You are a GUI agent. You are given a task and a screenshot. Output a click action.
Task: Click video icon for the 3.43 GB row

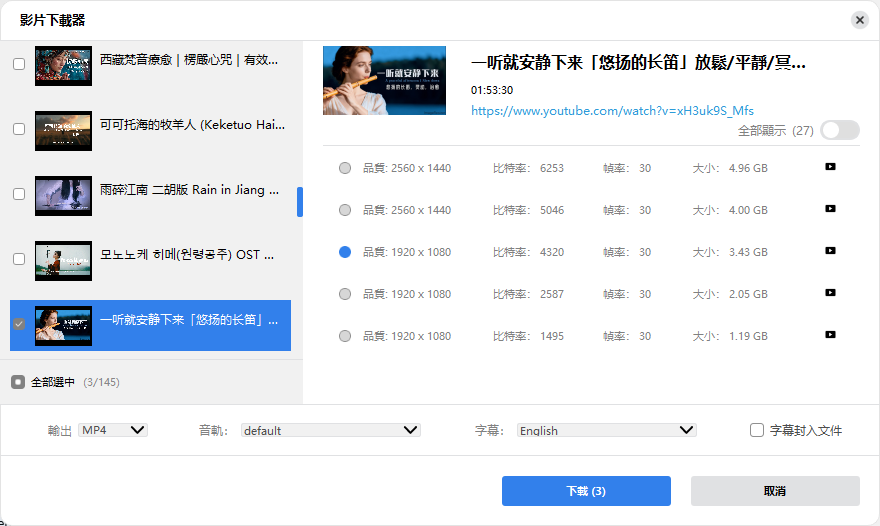(x=830, y=251)
